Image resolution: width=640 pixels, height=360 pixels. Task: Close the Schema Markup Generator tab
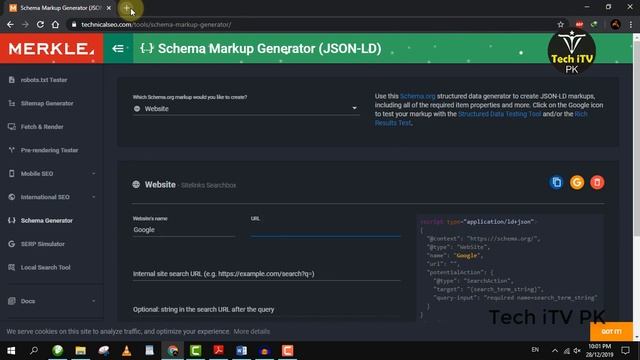click(109, 8)
